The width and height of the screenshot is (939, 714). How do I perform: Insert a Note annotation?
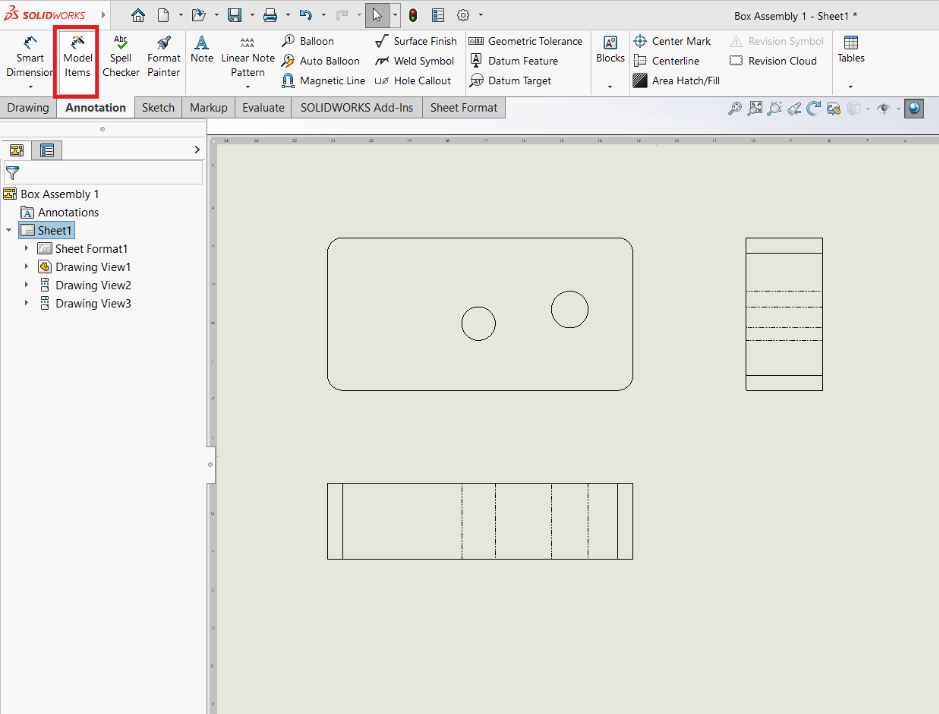pyautogui.click(x=202, y=50)
